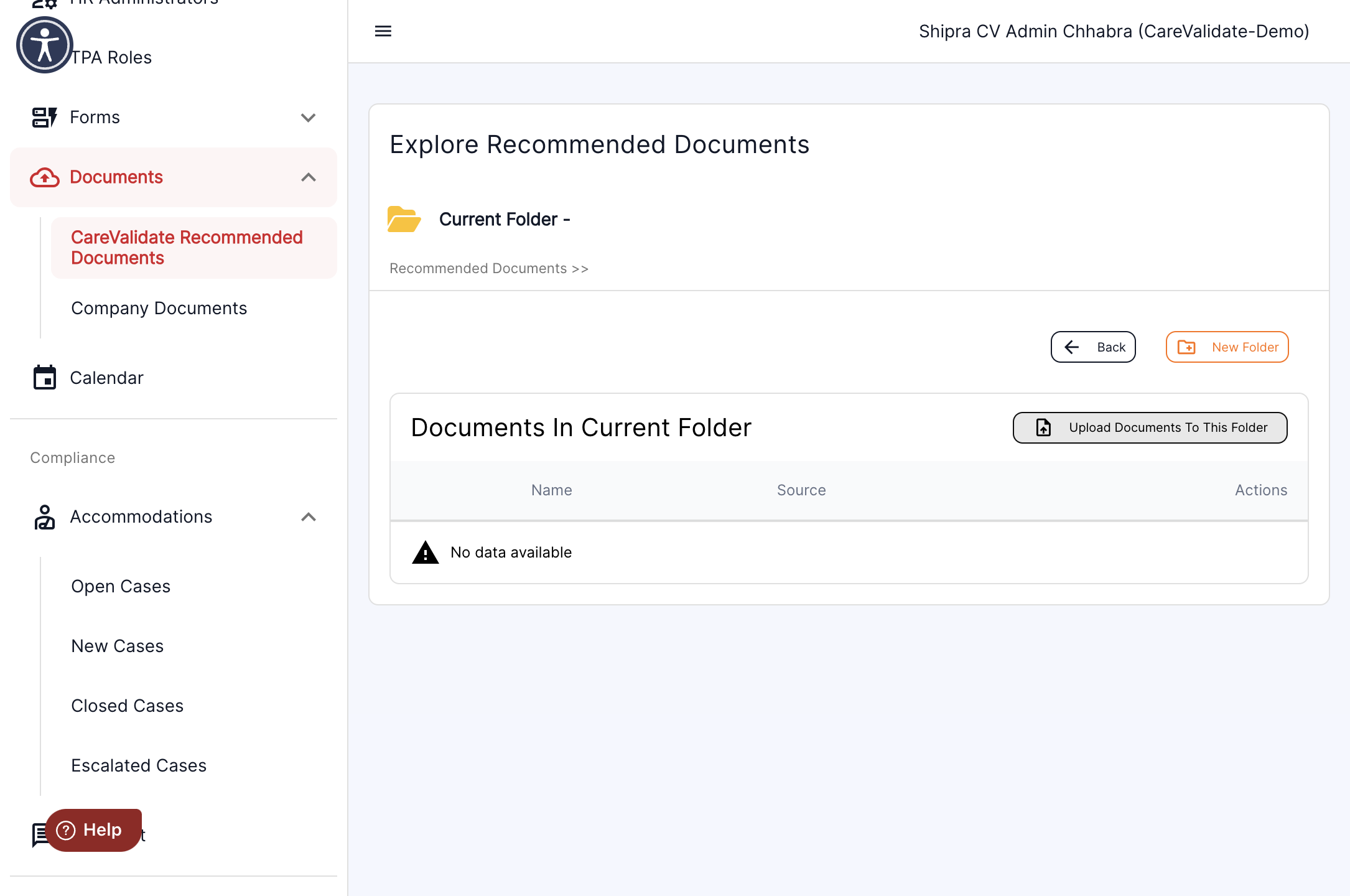The height and width of the screenshot is (896, 1350).
Task: Click the Calendar sidebar icon
Action: (45, 378)
